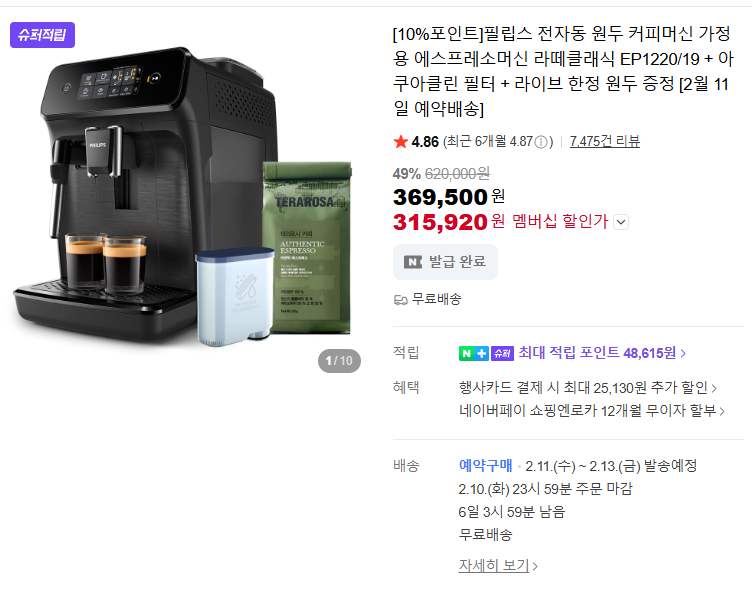Expand the 멤버십 할인가 dropdown arrow

coord(621,222)
